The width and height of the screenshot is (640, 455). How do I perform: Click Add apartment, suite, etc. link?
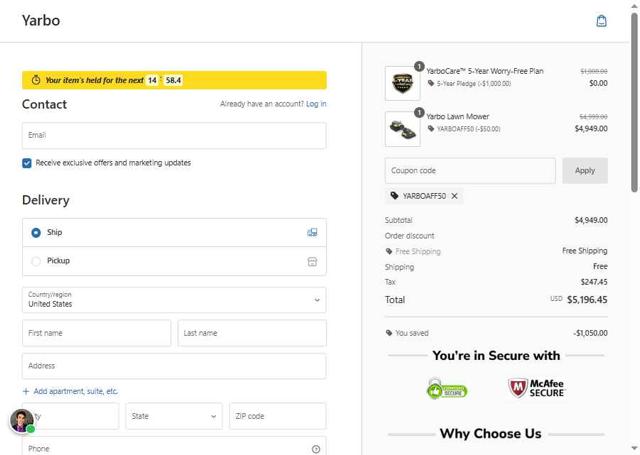tap(76, 391)
